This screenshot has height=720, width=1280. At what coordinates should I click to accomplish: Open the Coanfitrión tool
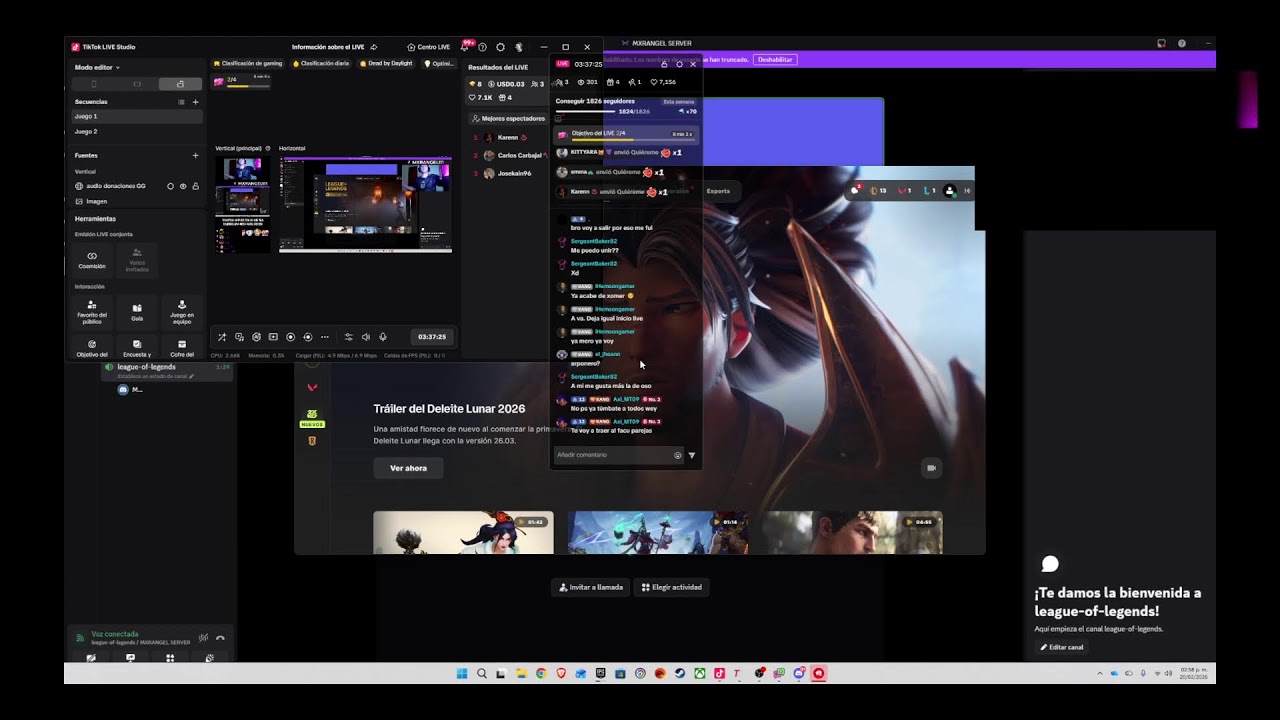(92, 260)
